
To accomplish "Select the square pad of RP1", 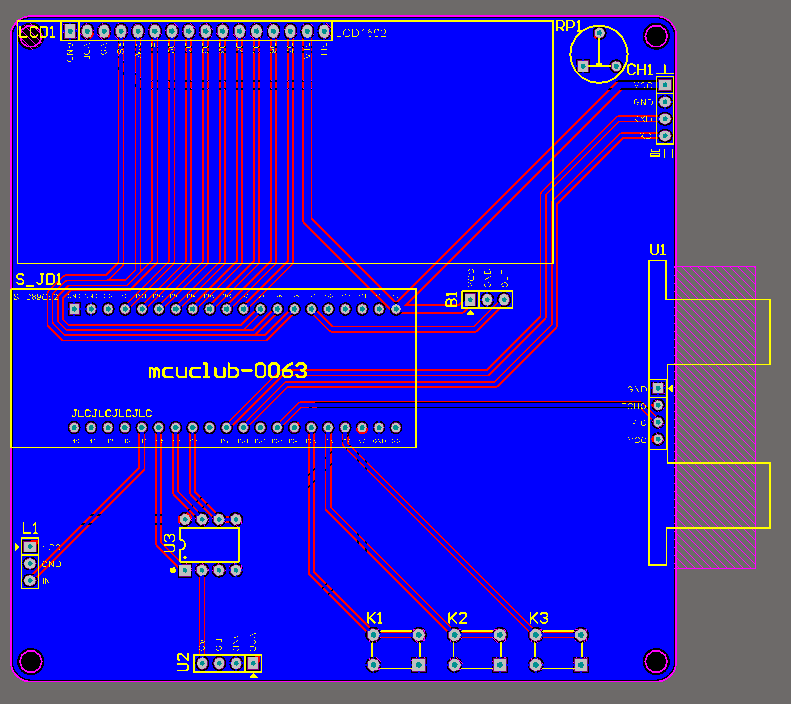I will 583,66.
